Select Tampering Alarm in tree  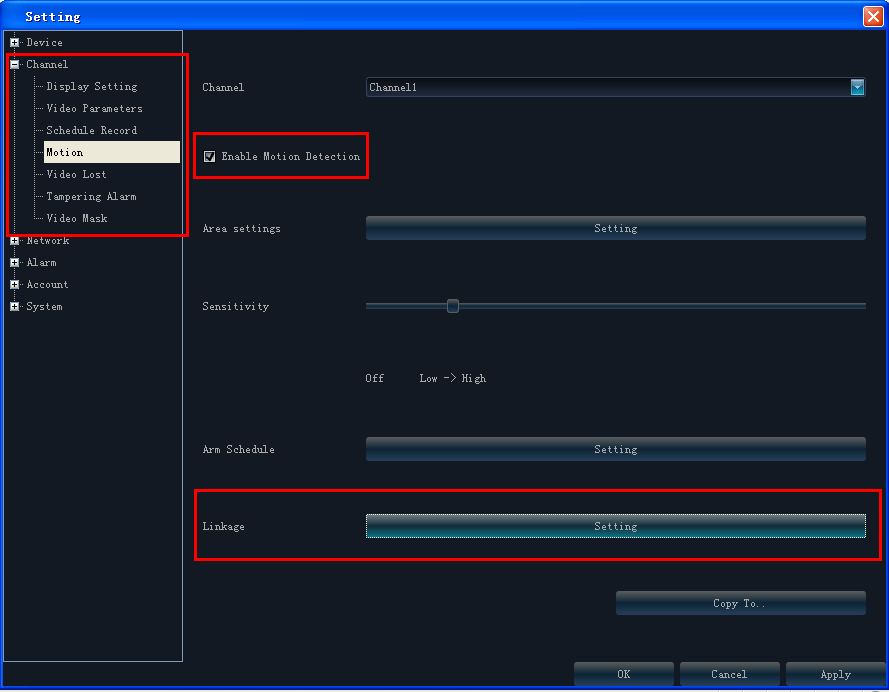click(91, 197)
